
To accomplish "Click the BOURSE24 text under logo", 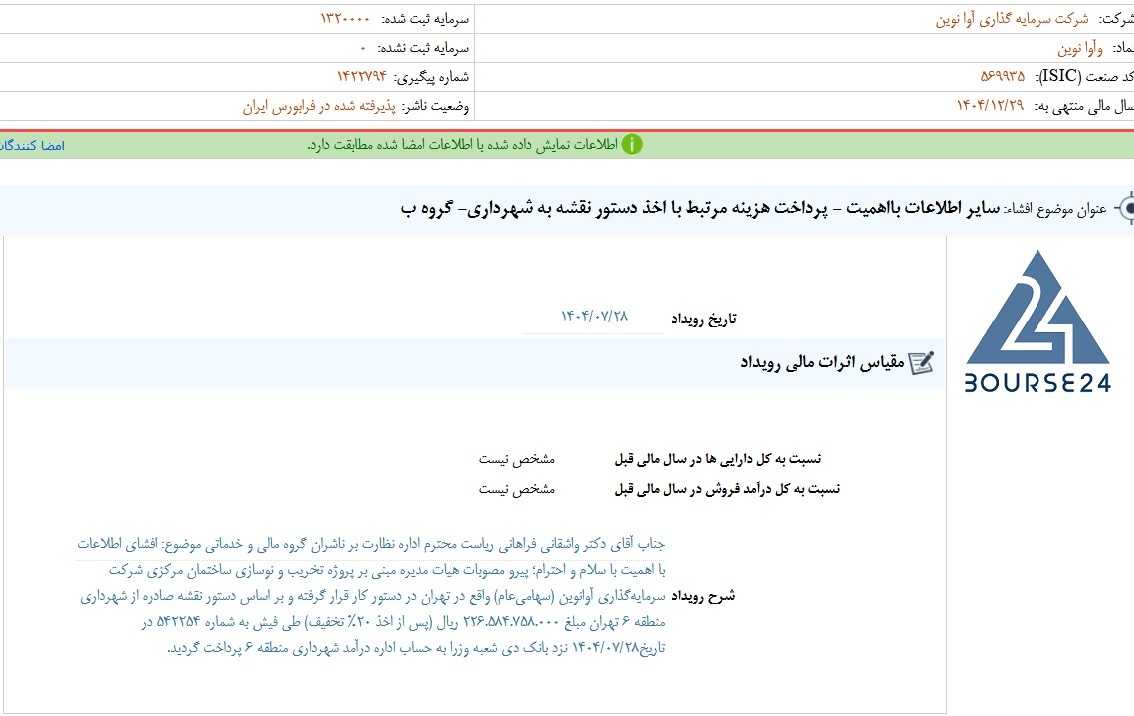I will pyautogui.click(x=1038, y=383).
